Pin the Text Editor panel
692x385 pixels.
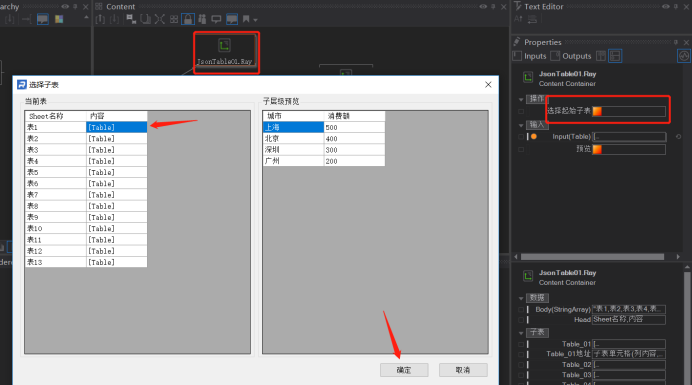(x=676, y=7)
